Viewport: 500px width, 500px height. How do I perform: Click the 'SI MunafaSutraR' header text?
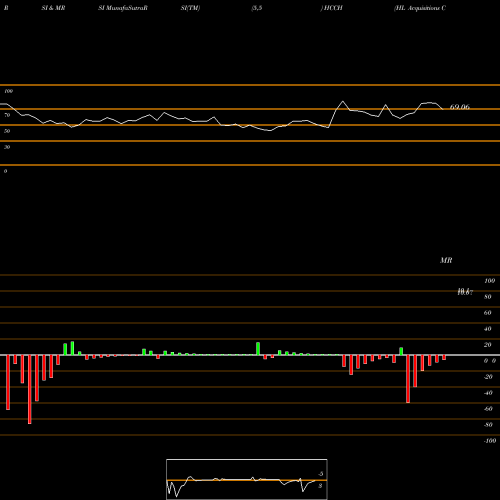coord(123,8)
